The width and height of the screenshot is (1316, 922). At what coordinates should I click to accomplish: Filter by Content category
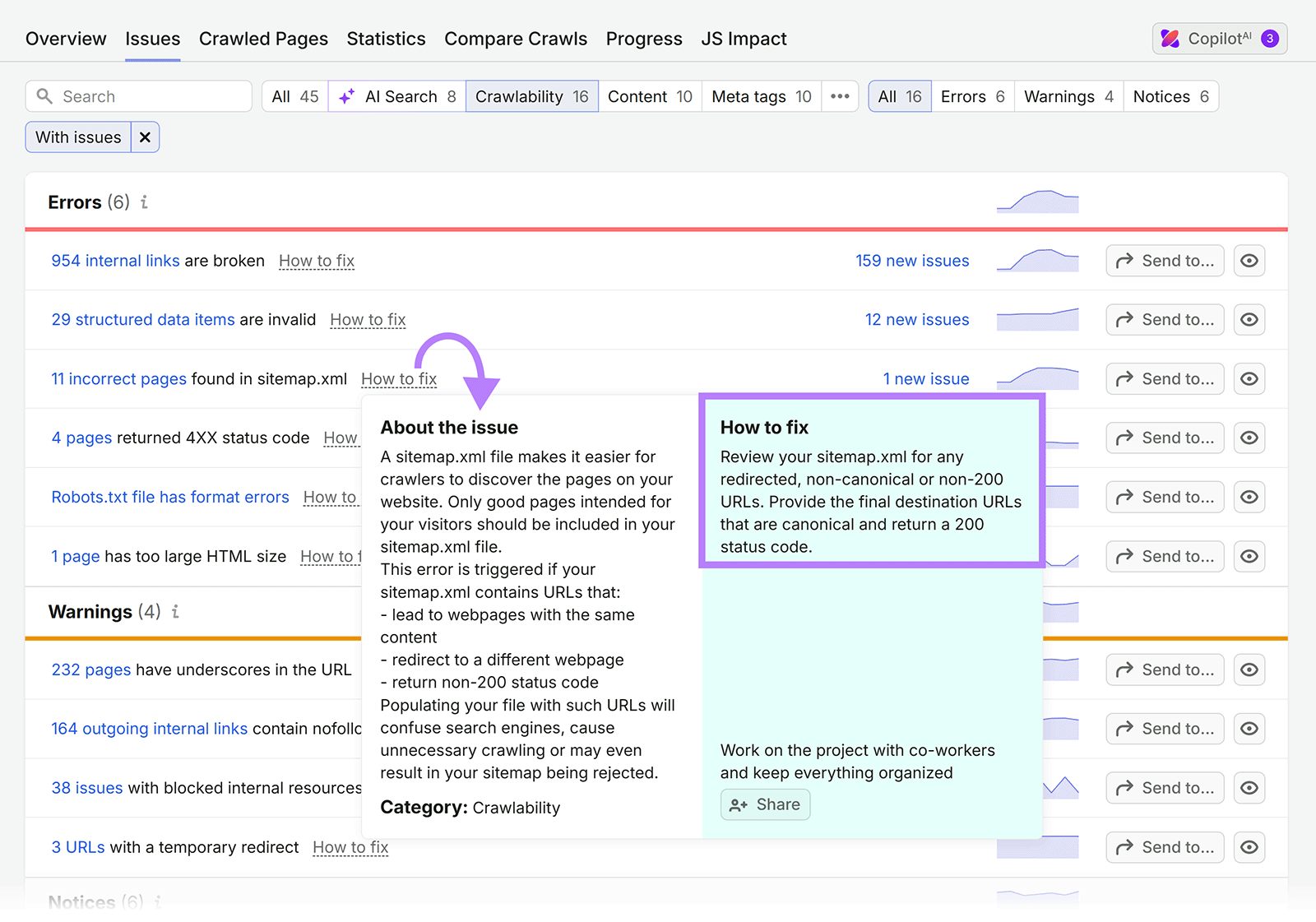pyautogui.click(x=650, y=96)
